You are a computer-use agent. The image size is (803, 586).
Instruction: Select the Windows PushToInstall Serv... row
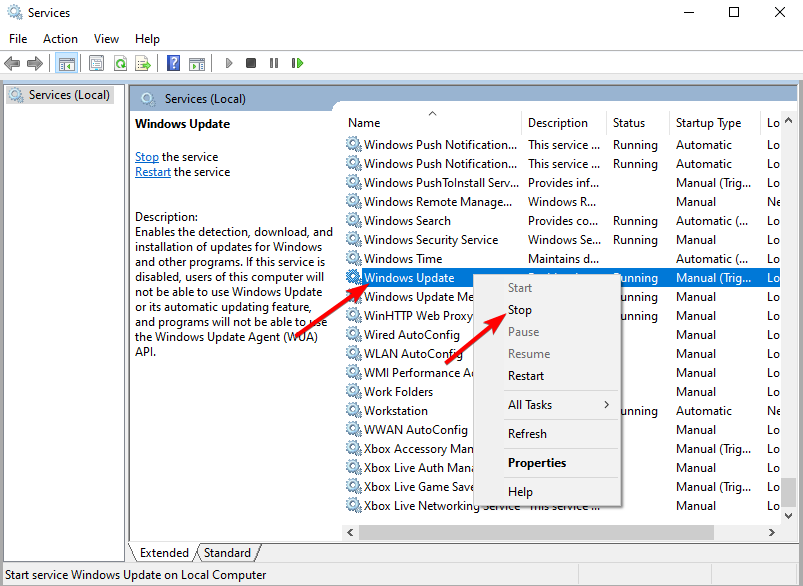[562, 183]
